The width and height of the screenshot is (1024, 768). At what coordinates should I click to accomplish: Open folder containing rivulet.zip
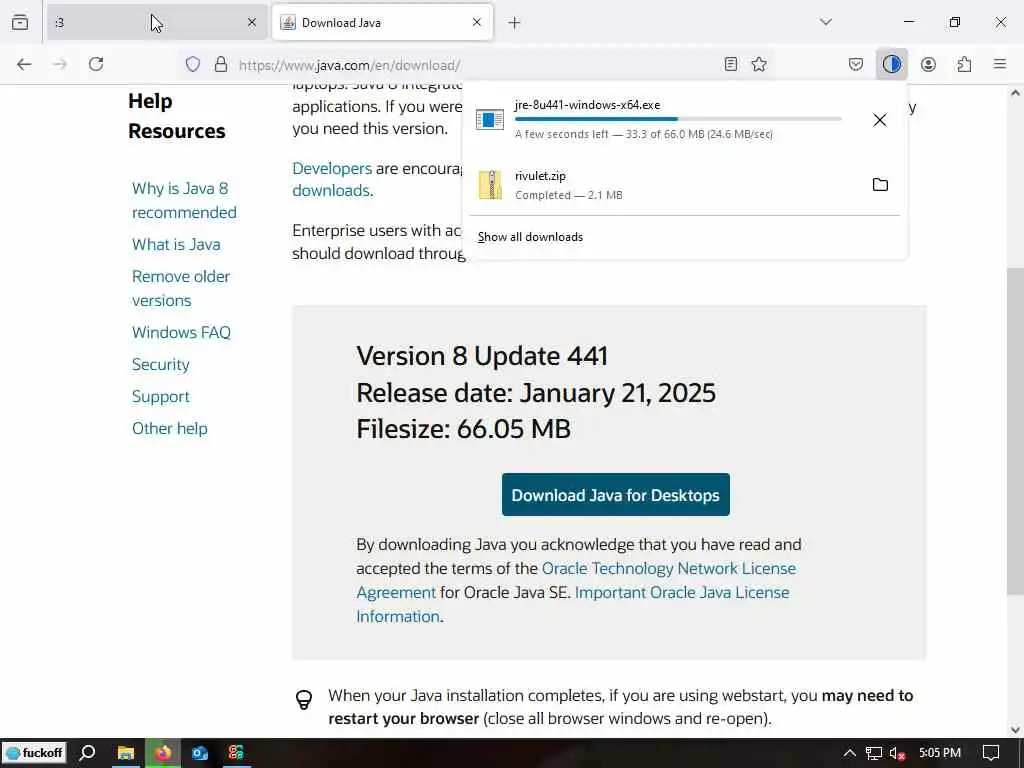880,185
